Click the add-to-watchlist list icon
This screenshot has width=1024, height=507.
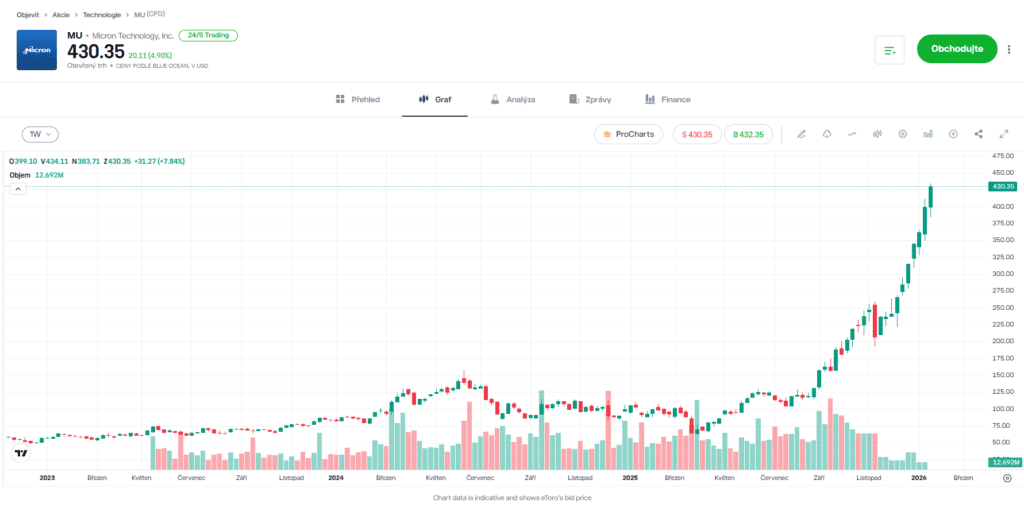[889, 50]
